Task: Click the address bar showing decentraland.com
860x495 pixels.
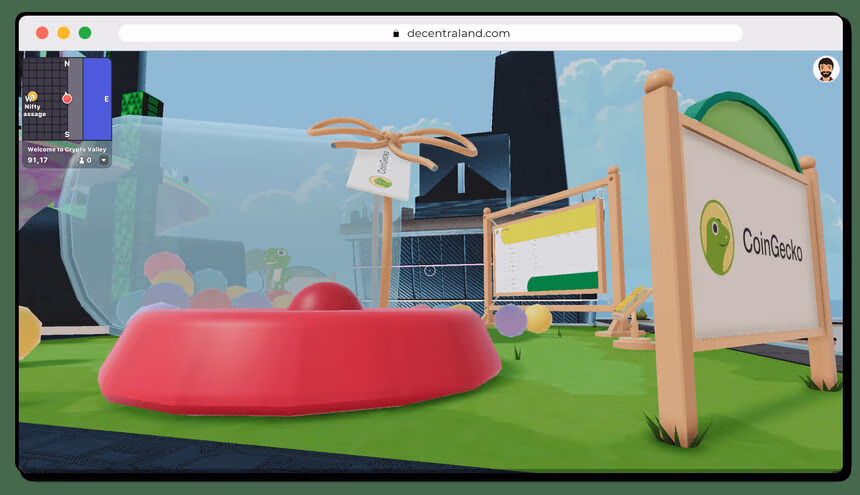Action: pos(430,33)
